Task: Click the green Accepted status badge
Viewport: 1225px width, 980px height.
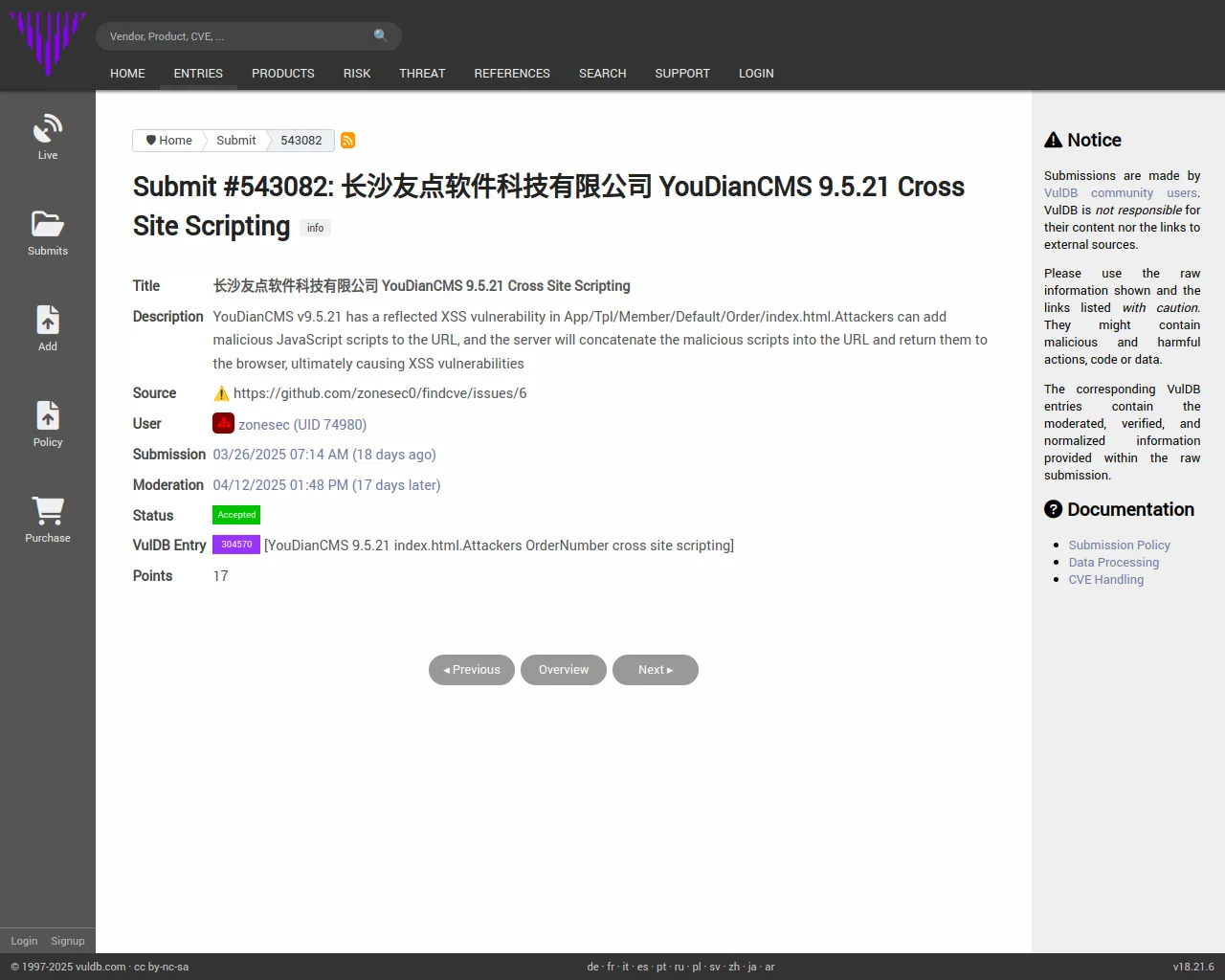Action: (236, 515)
